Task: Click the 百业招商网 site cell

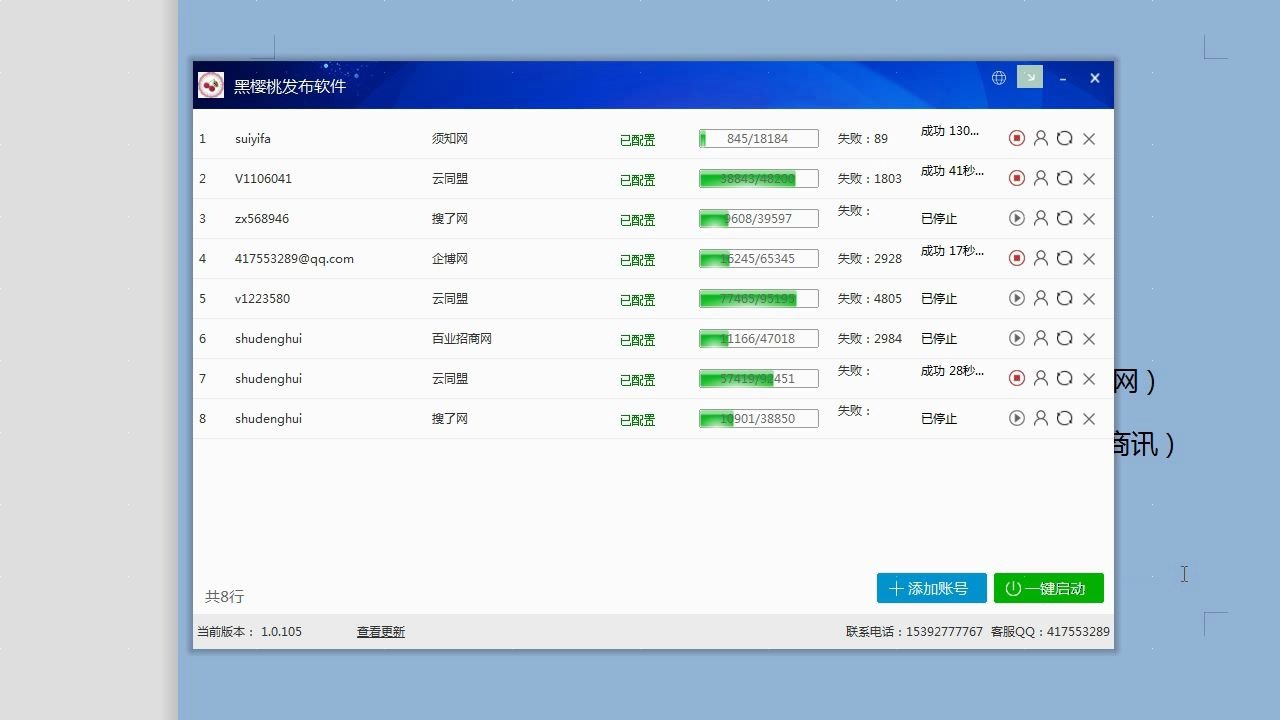Action: click(x=462, y=339)
